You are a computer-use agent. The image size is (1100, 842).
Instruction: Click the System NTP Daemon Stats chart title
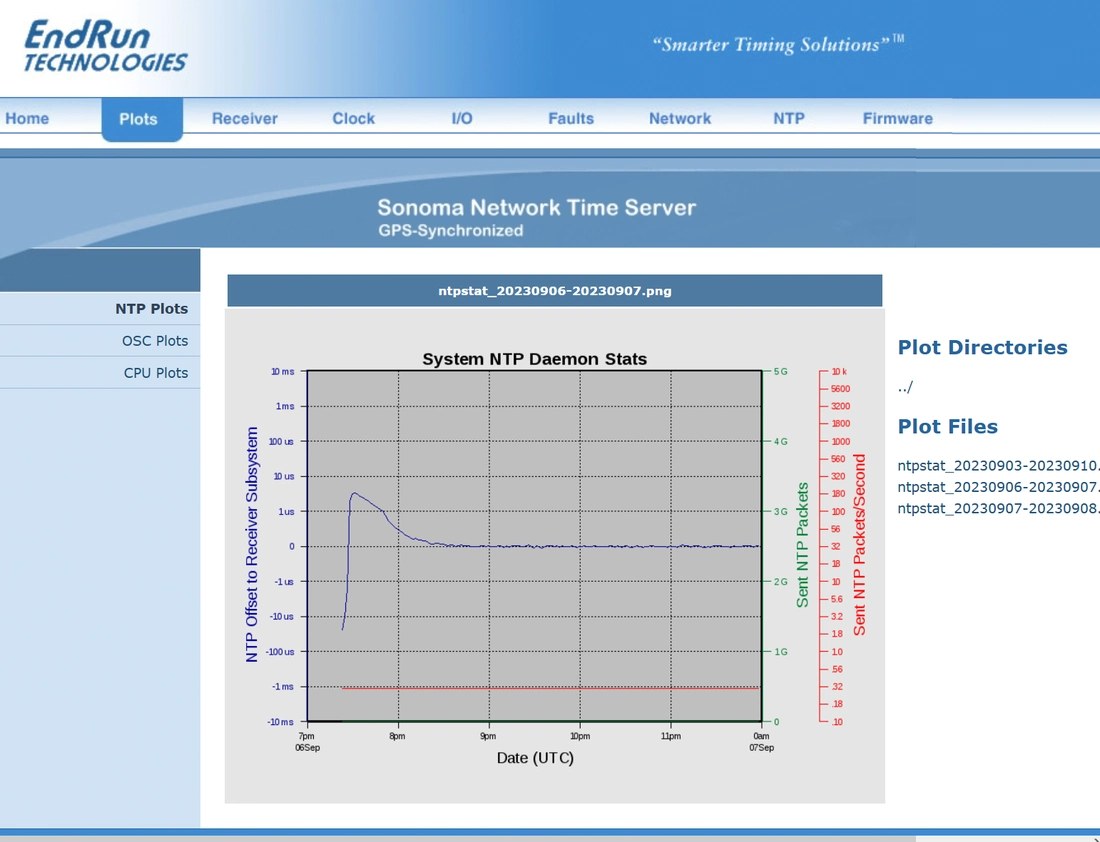(535, 359)
